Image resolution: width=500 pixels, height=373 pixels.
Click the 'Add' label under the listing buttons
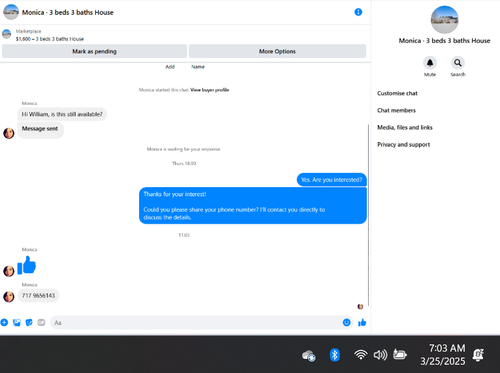tap(170, 67)
